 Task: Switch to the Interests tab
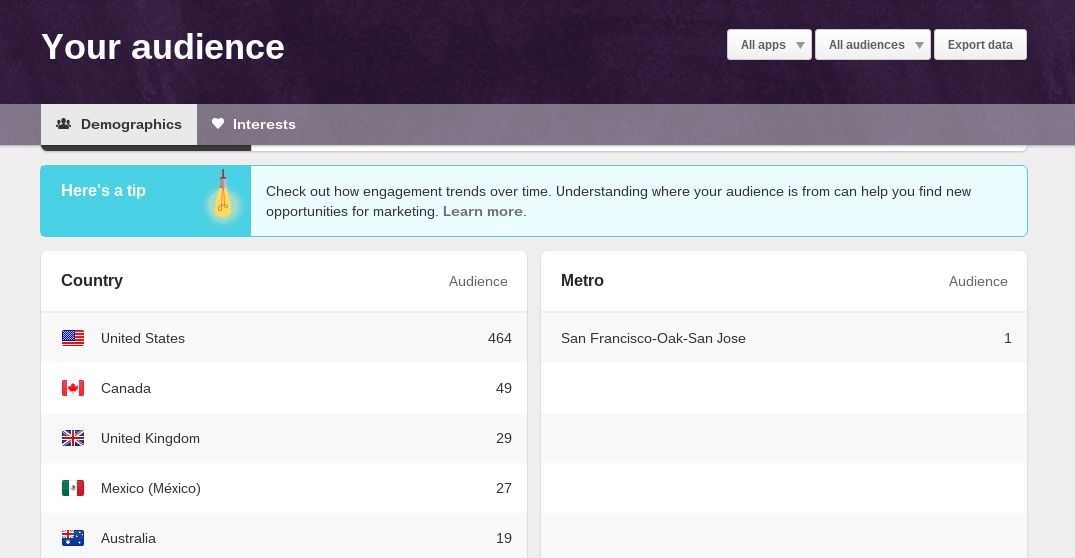click(254, 124)
